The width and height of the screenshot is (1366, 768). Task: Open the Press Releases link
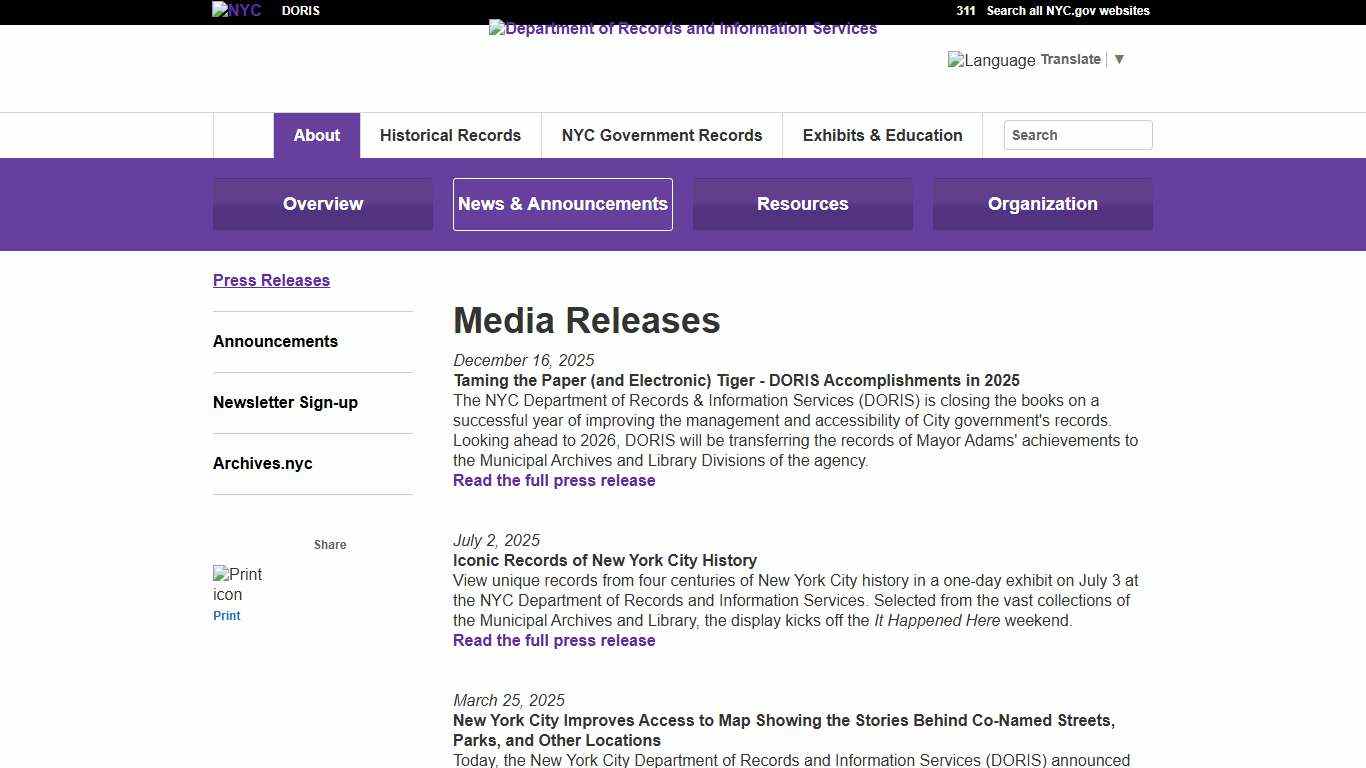click(271, 280)
